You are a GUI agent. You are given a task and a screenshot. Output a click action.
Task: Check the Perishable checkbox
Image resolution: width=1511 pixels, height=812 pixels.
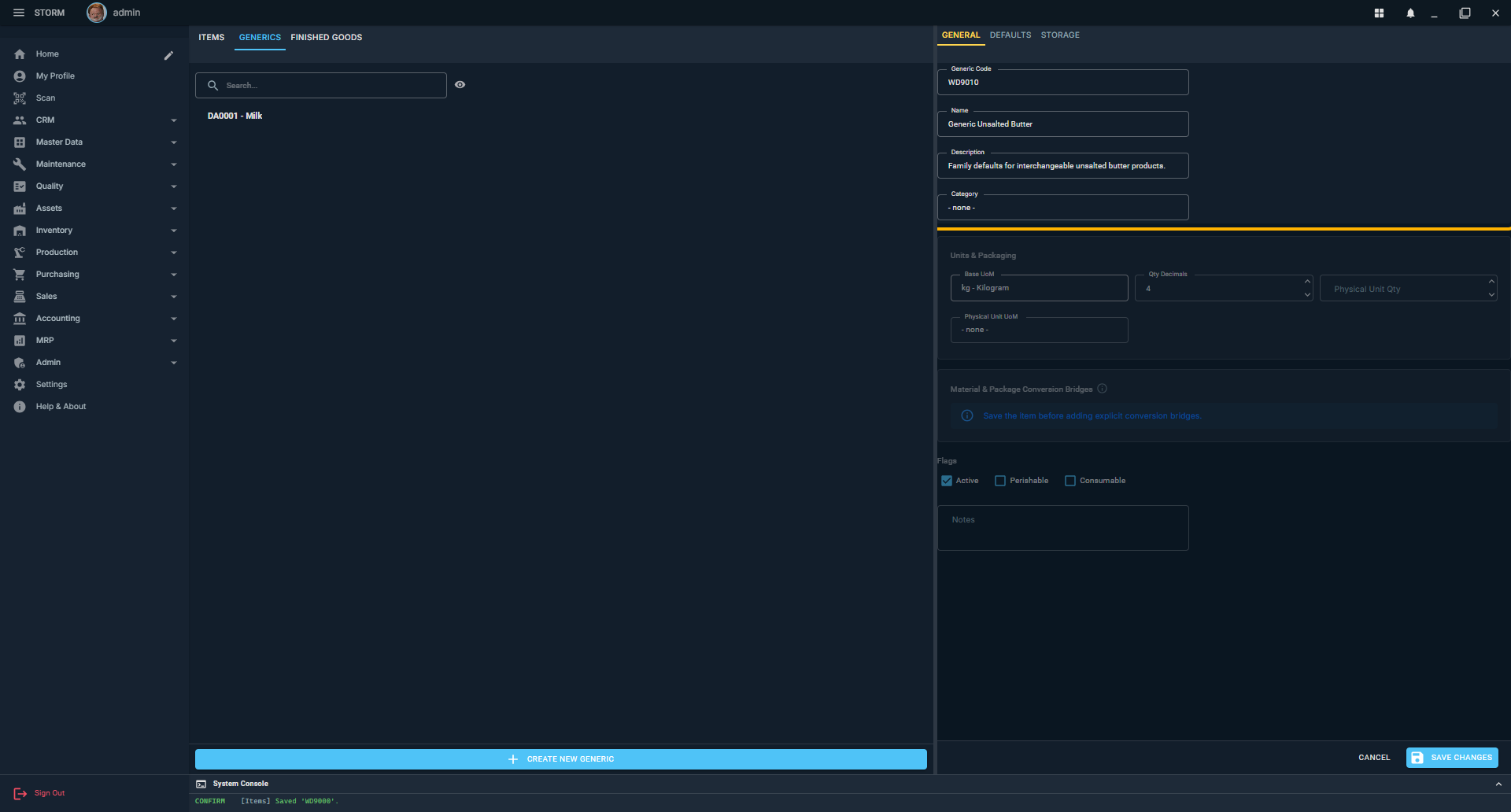[x=1000, y=481]
